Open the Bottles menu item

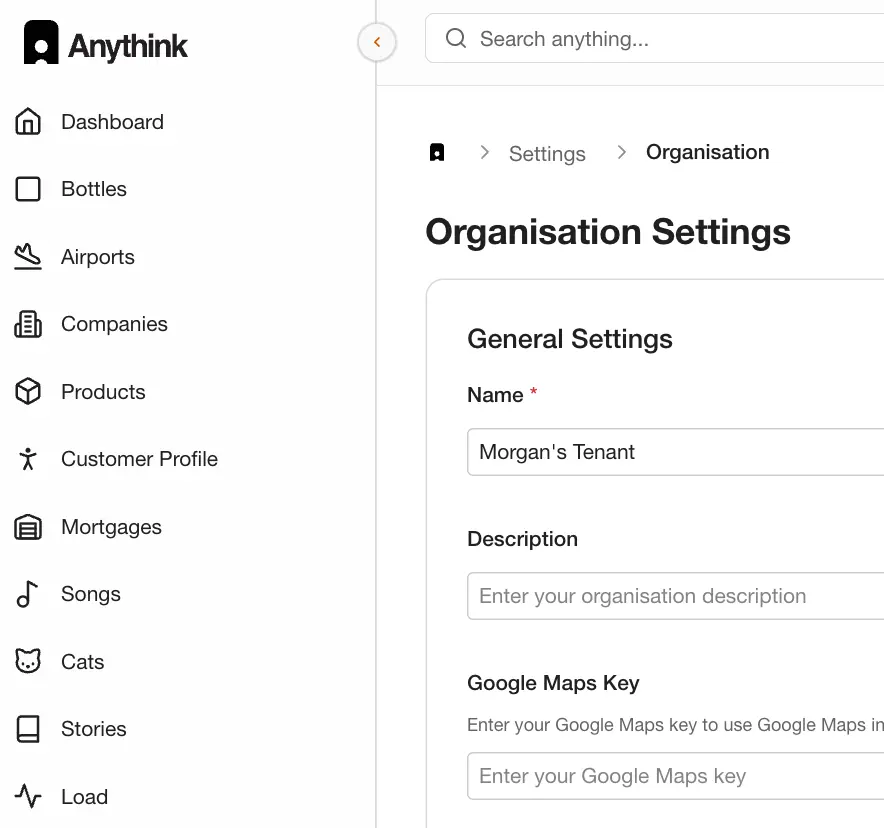[x=94, y=189]
